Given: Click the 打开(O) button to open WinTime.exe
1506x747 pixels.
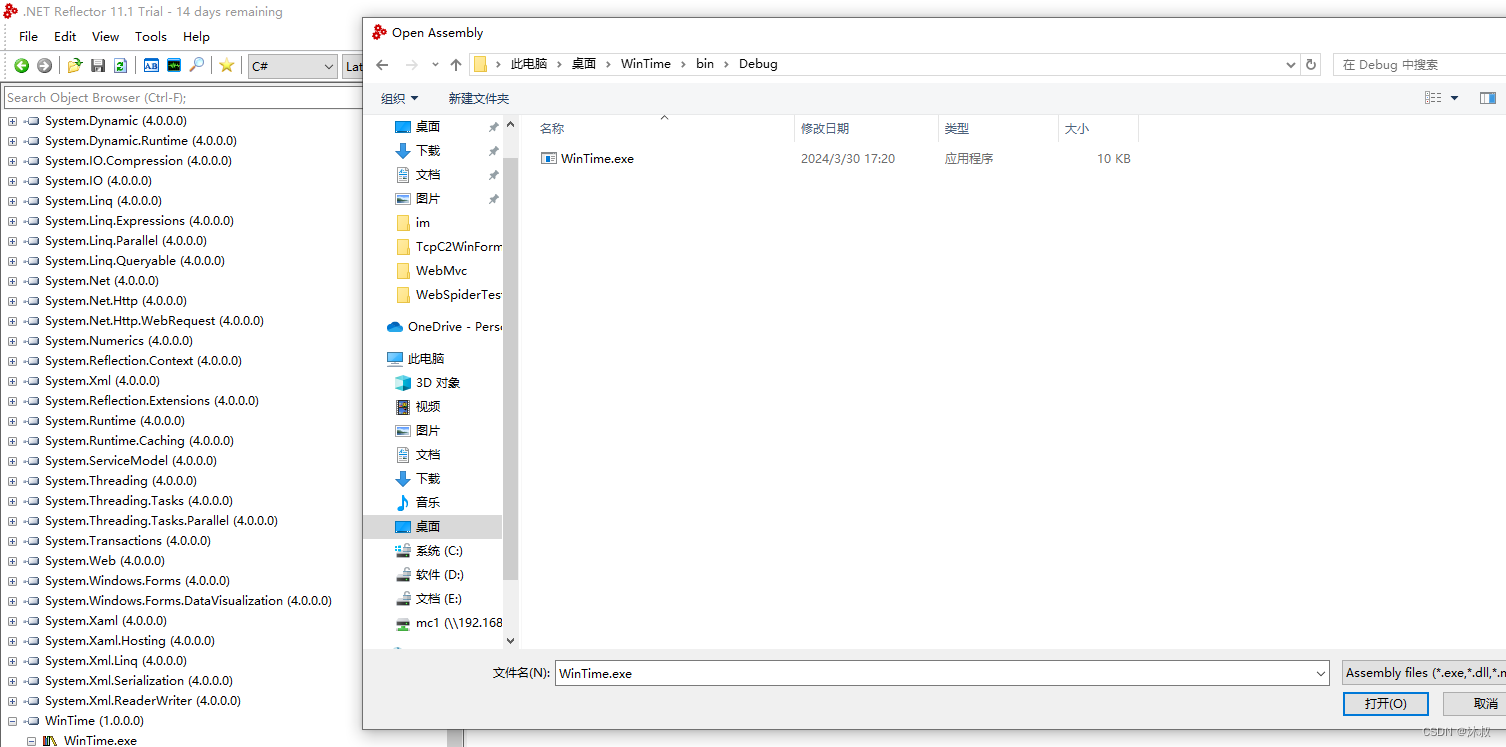Looking at the screenshot, I should click(1385, 703).
